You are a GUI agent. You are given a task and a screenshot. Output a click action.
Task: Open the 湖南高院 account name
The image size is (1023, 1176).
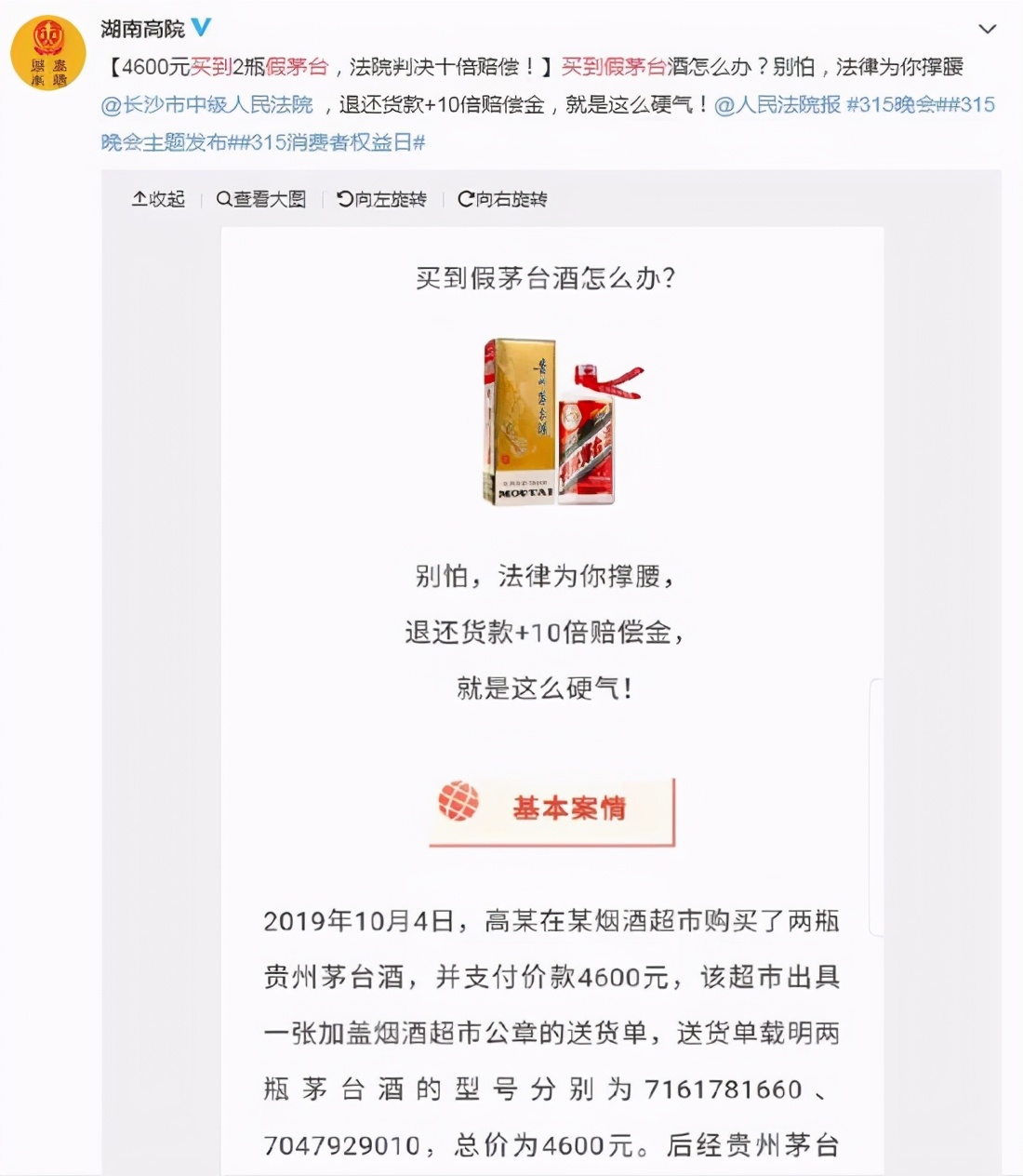pyautogui.click(x=143, y=29)
